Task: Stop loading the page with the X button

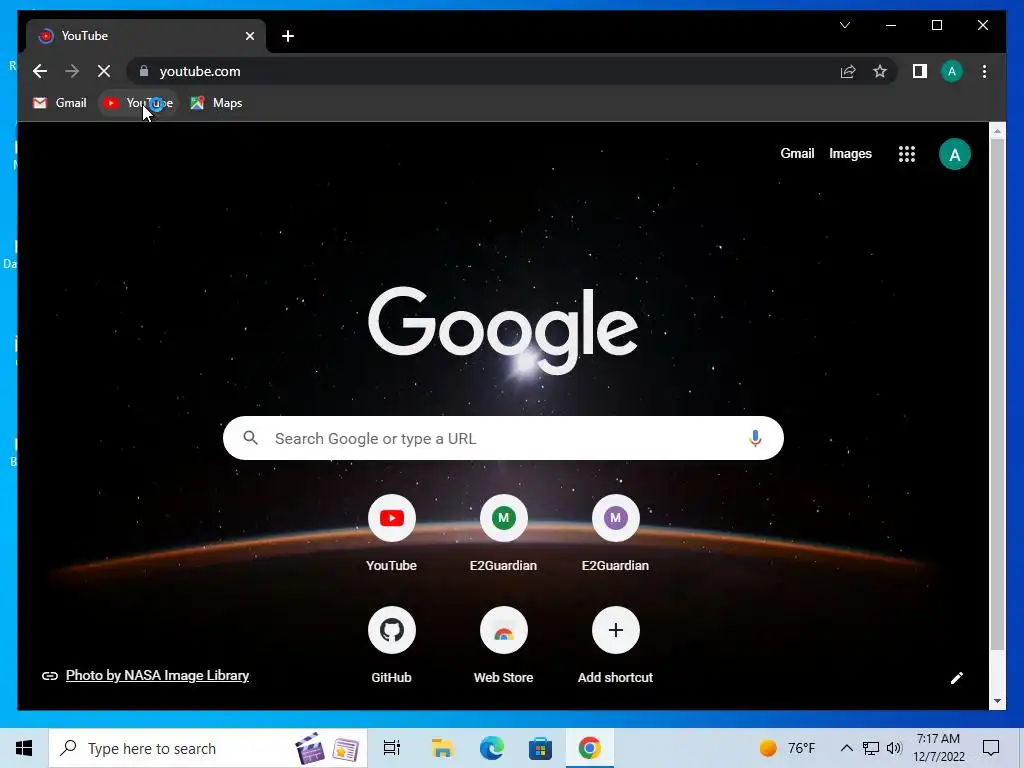Action: click(x=104, y=71)
